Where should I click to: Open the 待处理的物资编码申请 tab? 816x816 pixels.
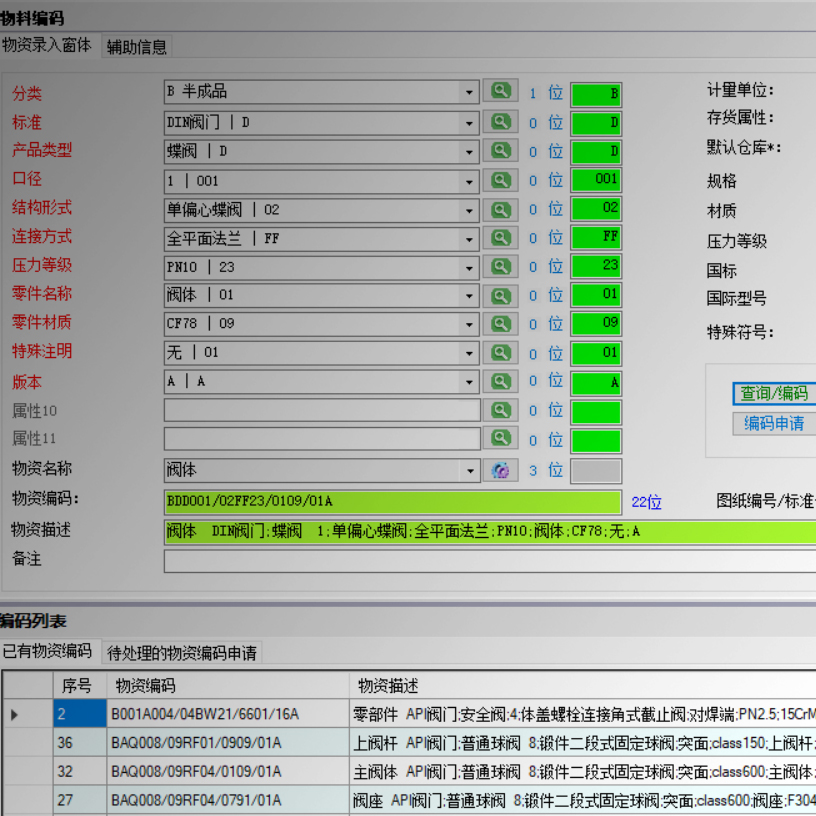pos(184,653)
